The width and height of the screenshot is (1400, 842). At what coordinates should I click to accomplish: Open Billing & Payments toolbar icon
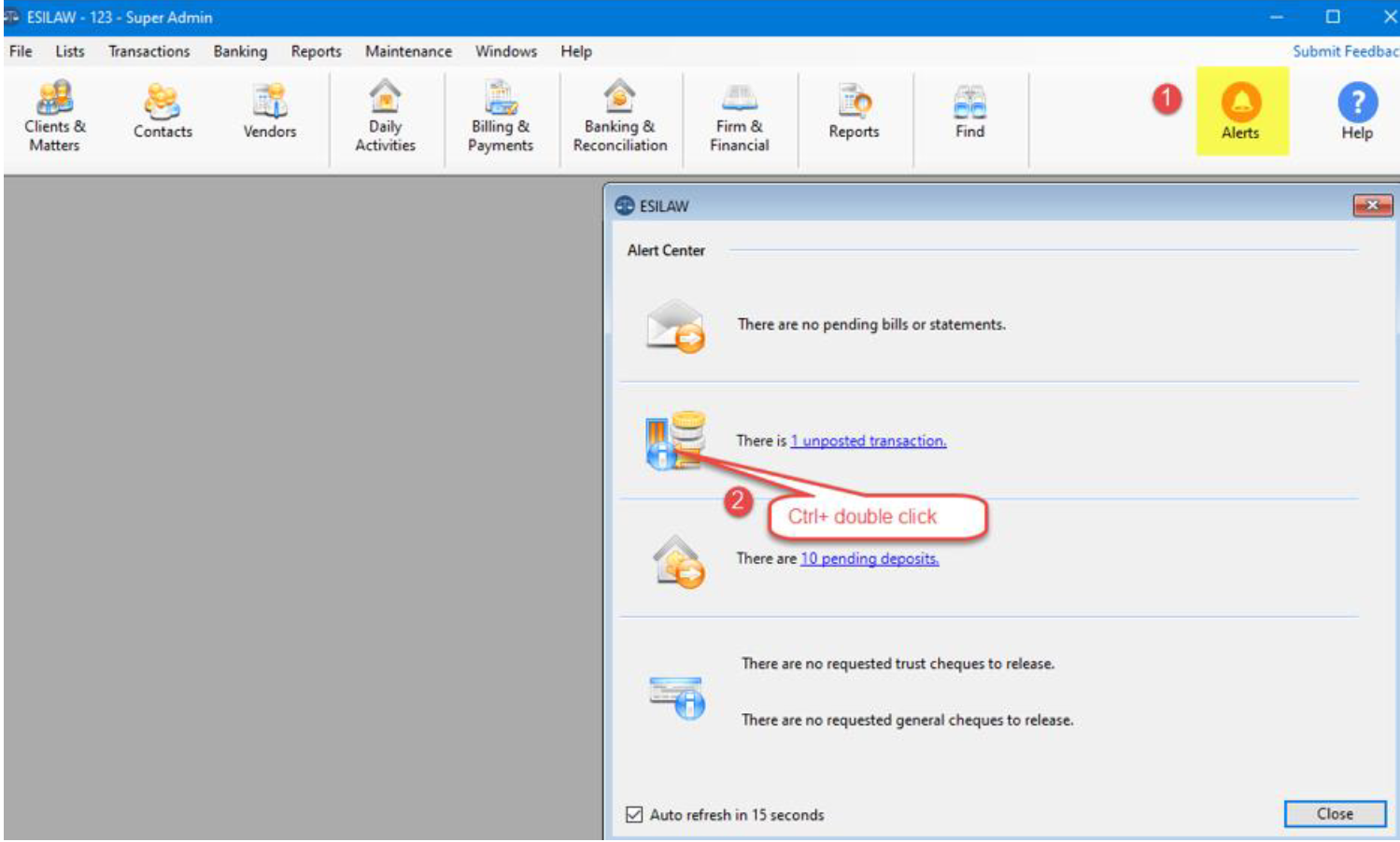coord(501,116)
